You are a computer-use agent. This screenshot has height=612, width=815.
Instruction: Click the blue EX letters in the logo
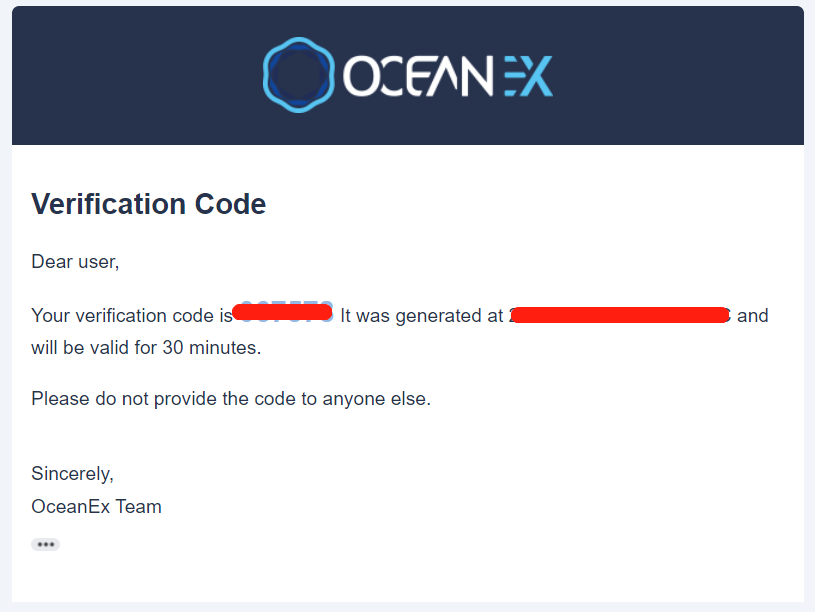(x=529, y=76)
